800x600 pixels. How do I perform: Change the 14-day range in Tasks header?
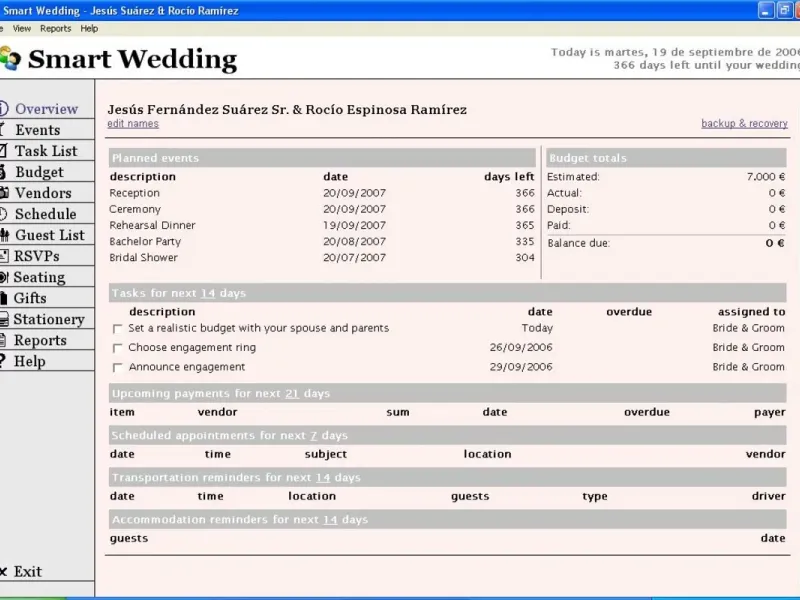click(208, 293)
